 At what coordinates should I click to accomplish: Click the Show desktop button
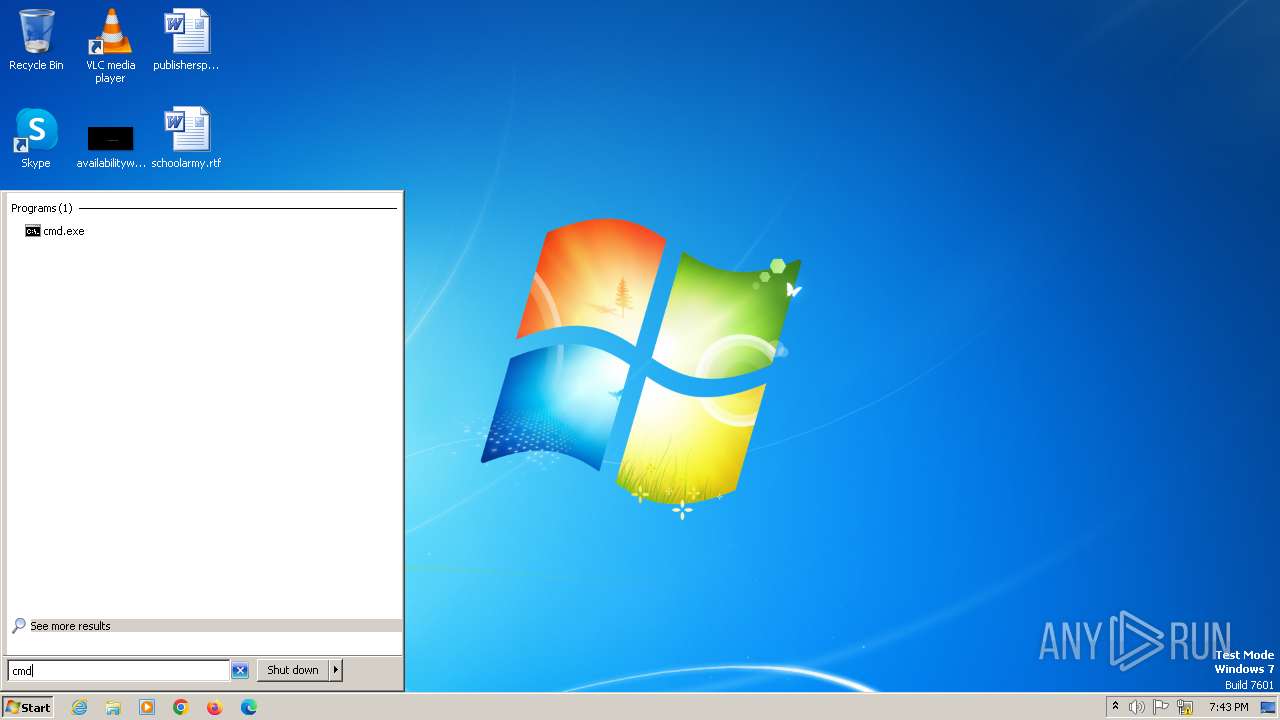click(x=1269, y=707)
